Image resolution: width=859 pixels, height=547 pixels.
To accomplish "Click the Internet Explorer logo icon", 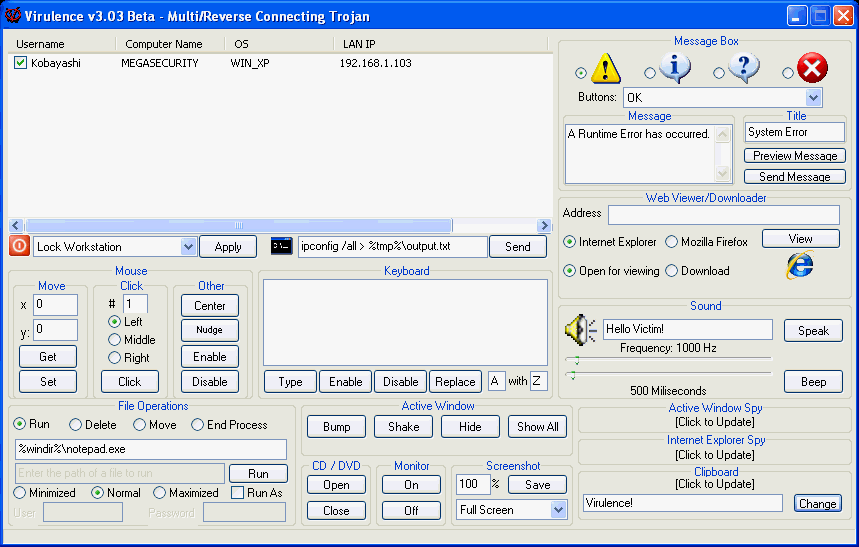I will pos(799,265).
